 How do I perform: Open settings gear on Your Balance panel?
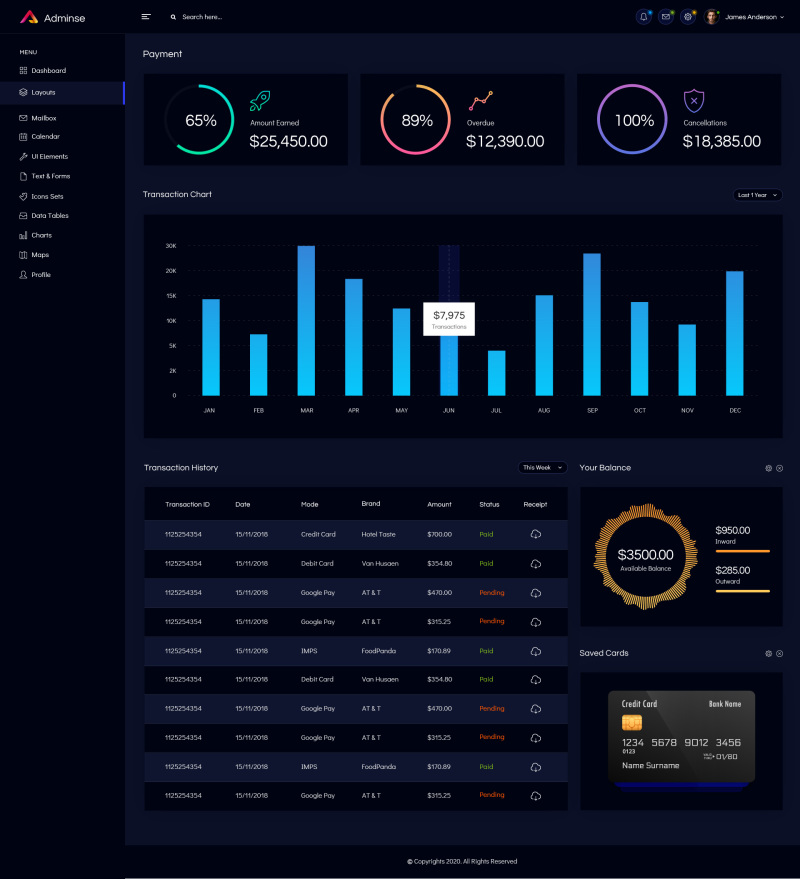tap(767, 468)
